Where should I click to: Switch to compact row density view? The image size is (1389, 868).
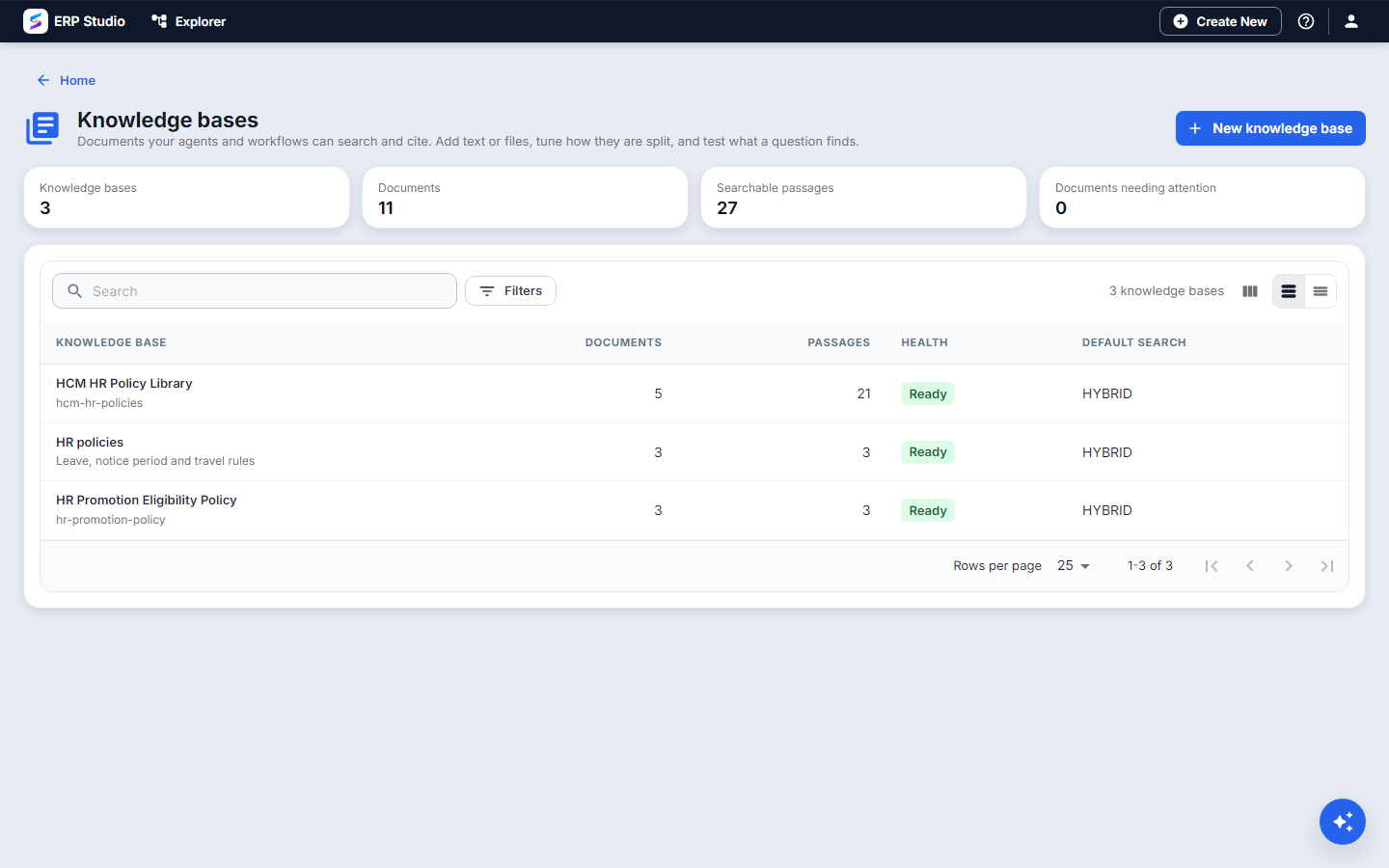[1321, 291]
